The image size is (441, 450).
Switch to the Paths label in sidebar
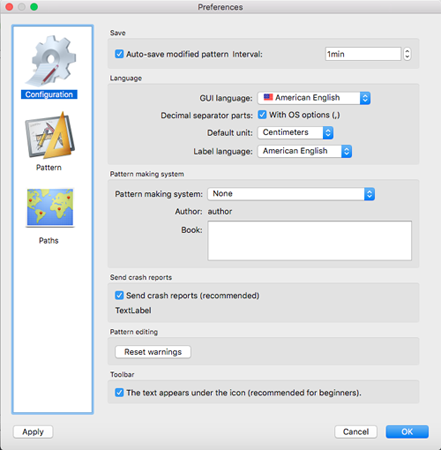tap(48, 241)
